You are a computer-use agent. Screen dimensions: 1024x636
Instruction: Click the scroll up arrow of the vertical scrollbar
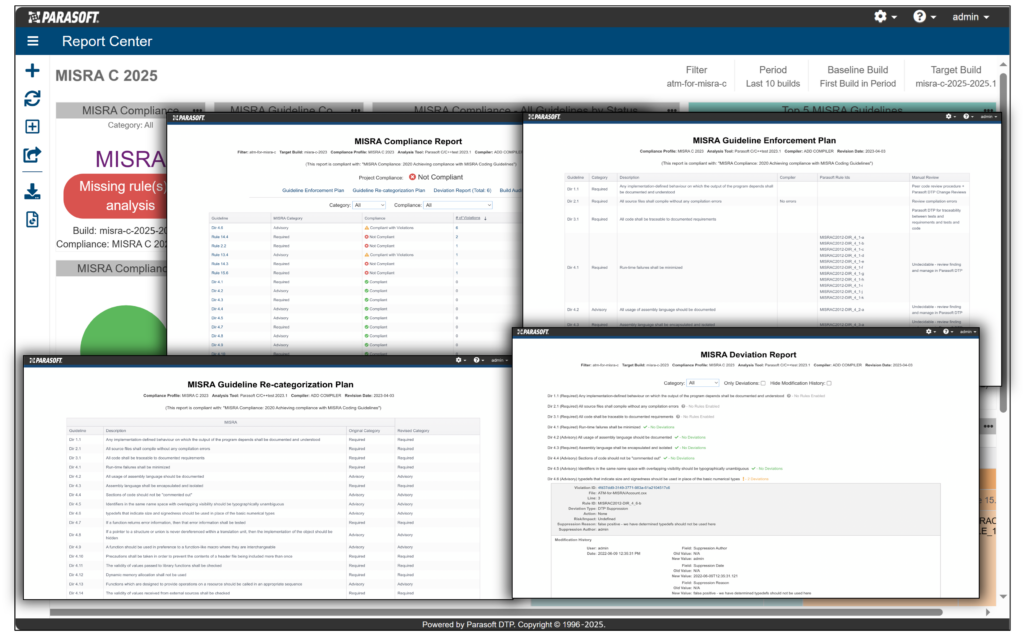point(1003,65)
